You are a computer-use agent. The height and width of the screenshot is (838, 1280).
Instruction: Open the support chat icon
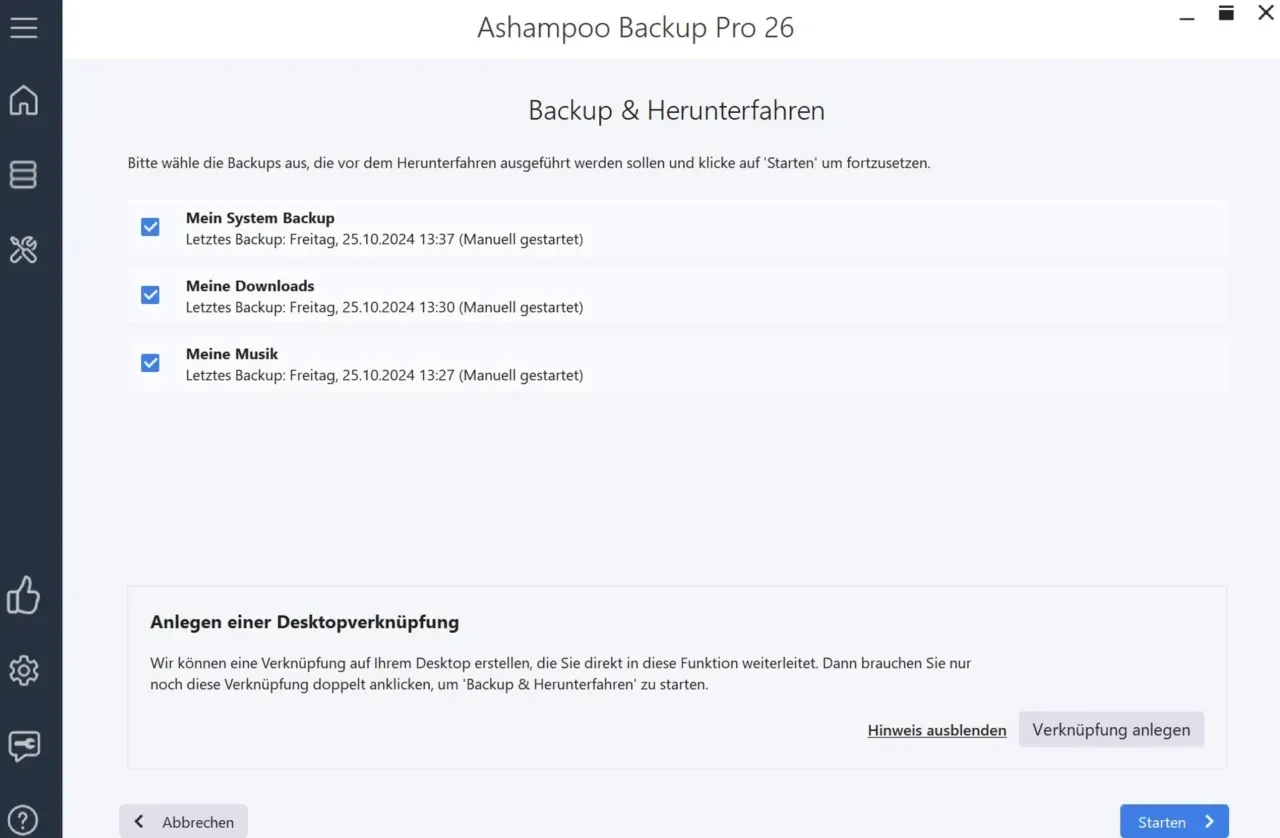(x=24, y=746)
